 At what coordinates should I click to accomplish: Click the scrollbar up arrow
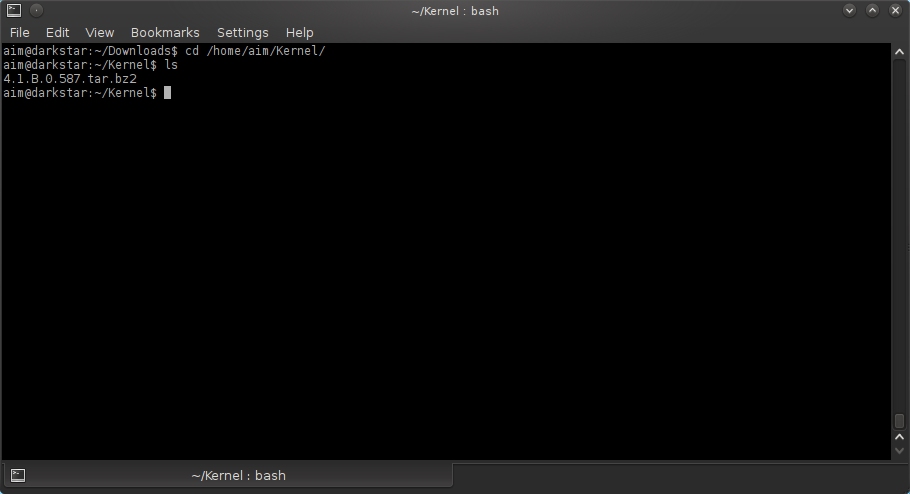click(899, 50)
